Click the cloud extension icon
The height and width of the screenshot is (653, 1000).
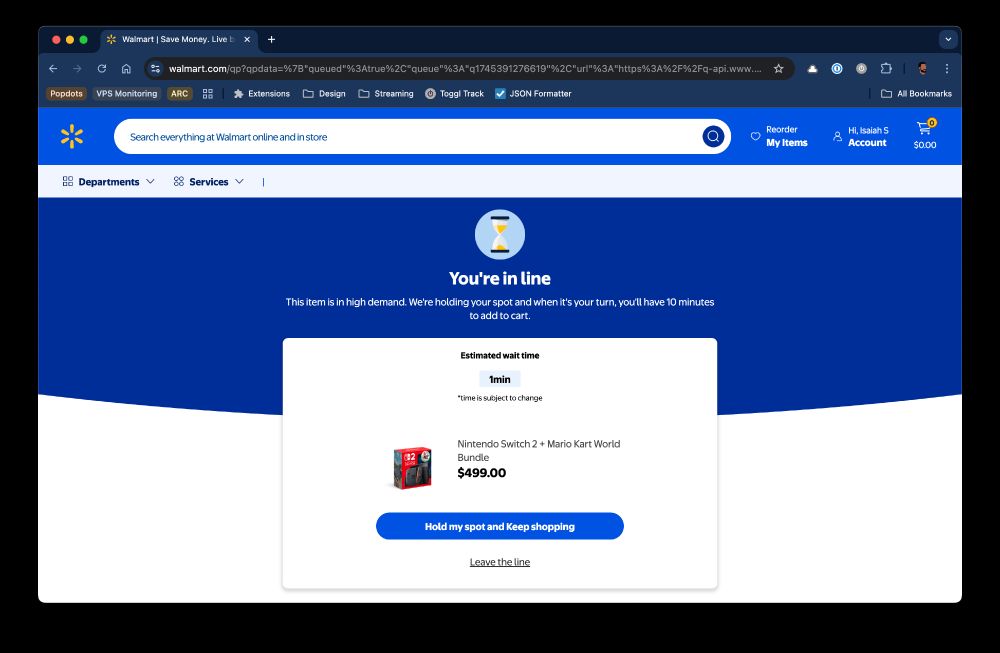(812, 68)
